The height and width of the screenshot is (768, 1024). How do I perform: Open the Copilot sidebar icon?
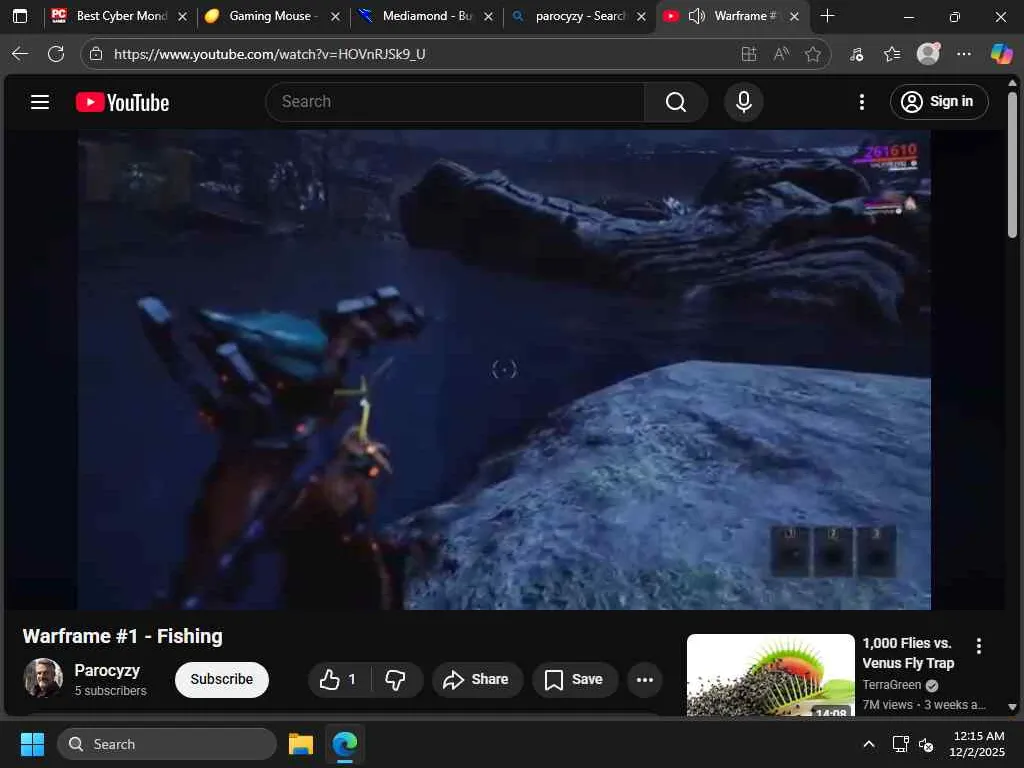(1001, 54)
